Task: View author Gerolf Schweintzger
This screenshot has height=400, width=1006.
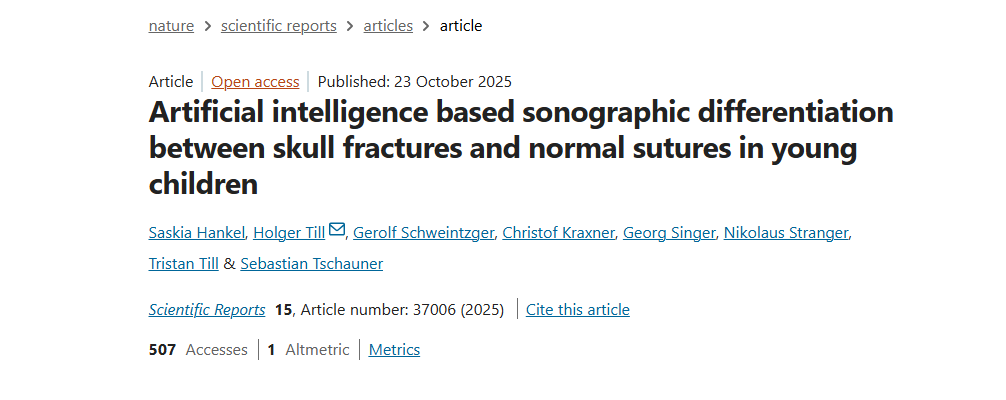Action: [423, 233]
